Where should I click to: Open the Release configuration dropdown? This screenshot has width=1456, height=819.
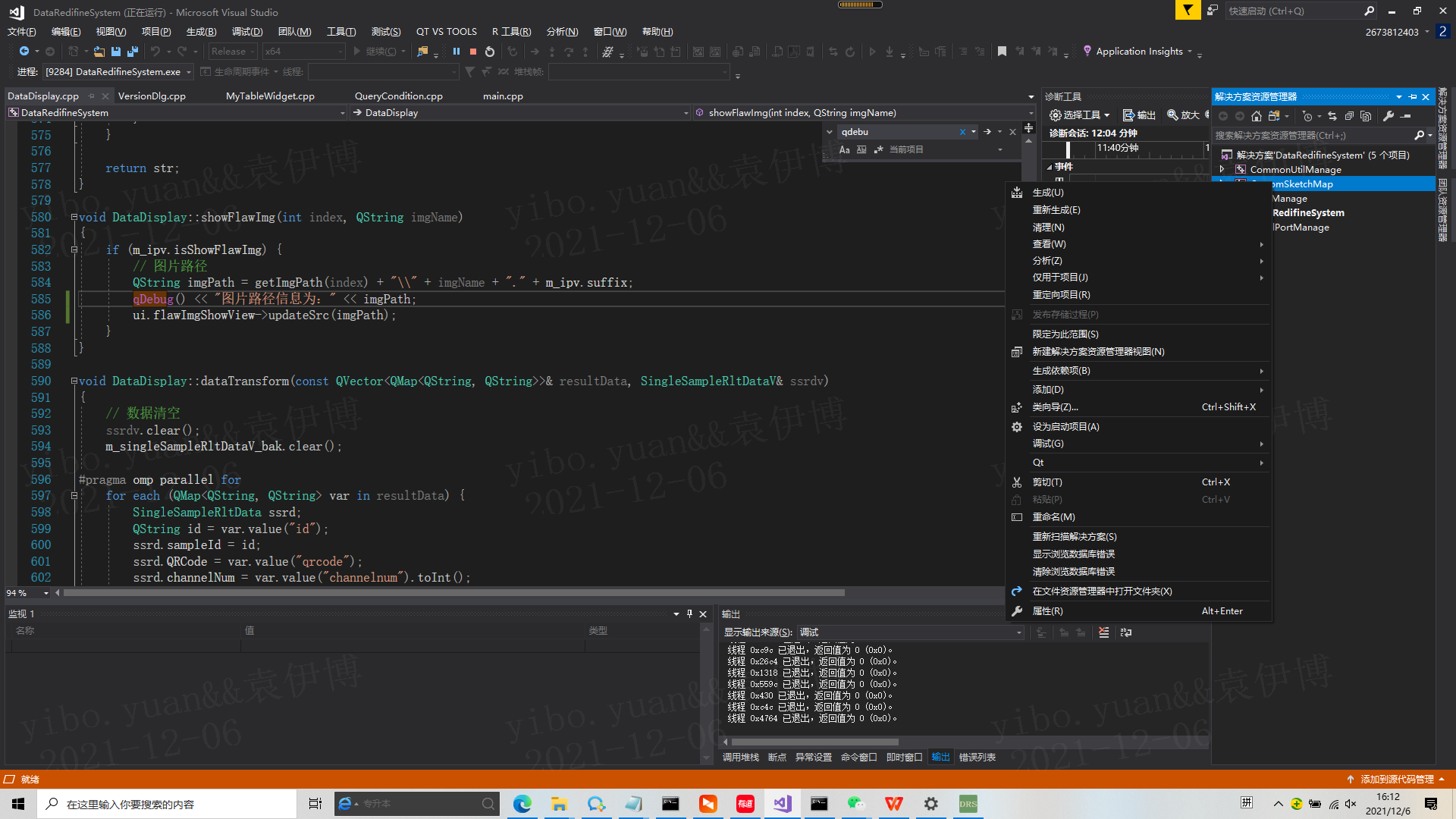pyautogui.click(x=232, y=51)
